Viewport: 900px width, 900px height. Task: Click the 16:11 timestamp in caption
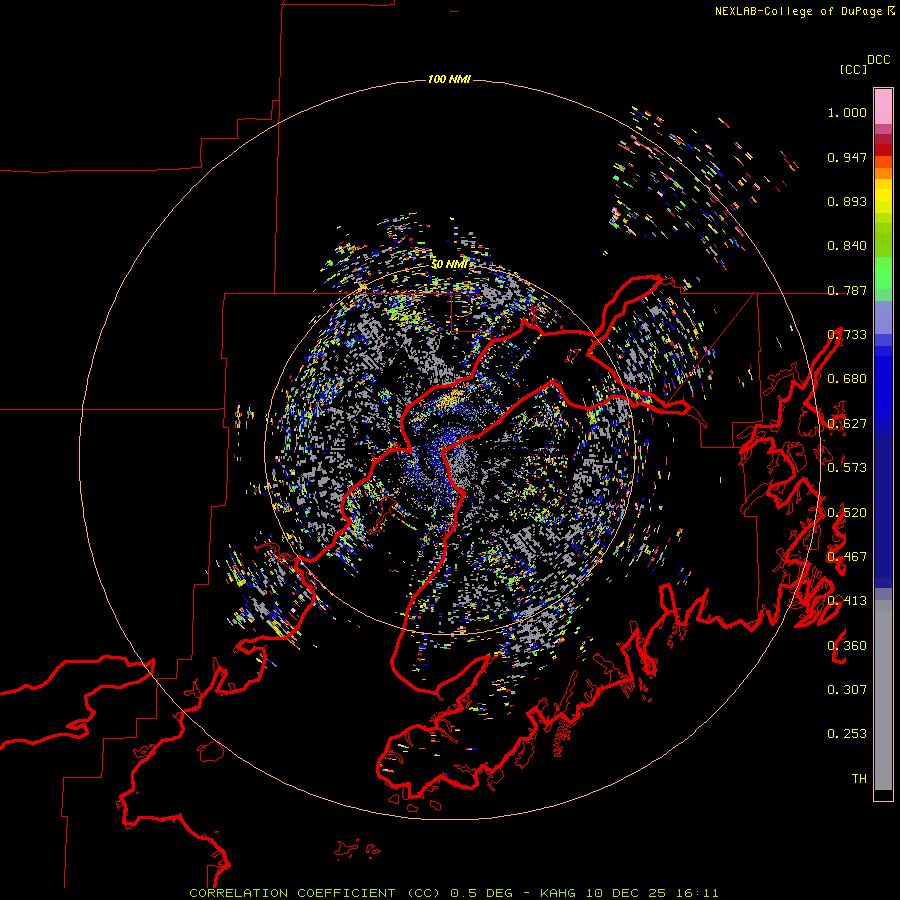(697, 893)
